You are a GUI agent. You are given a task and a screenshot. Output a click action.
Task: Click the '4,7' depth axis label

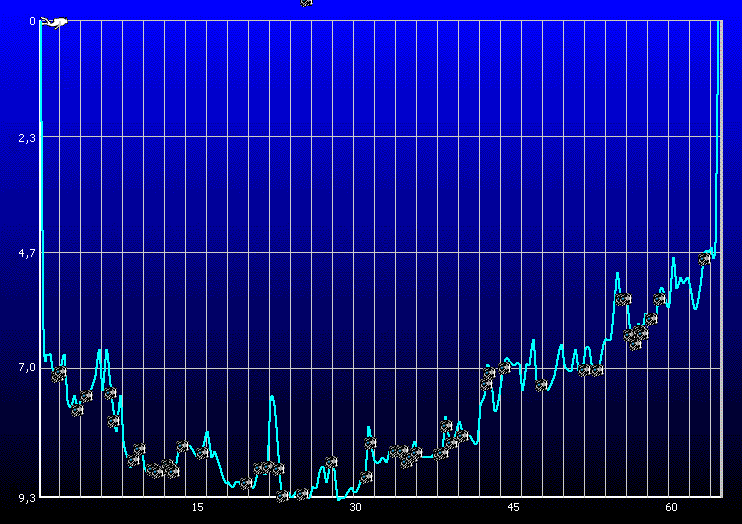(27, 253)
